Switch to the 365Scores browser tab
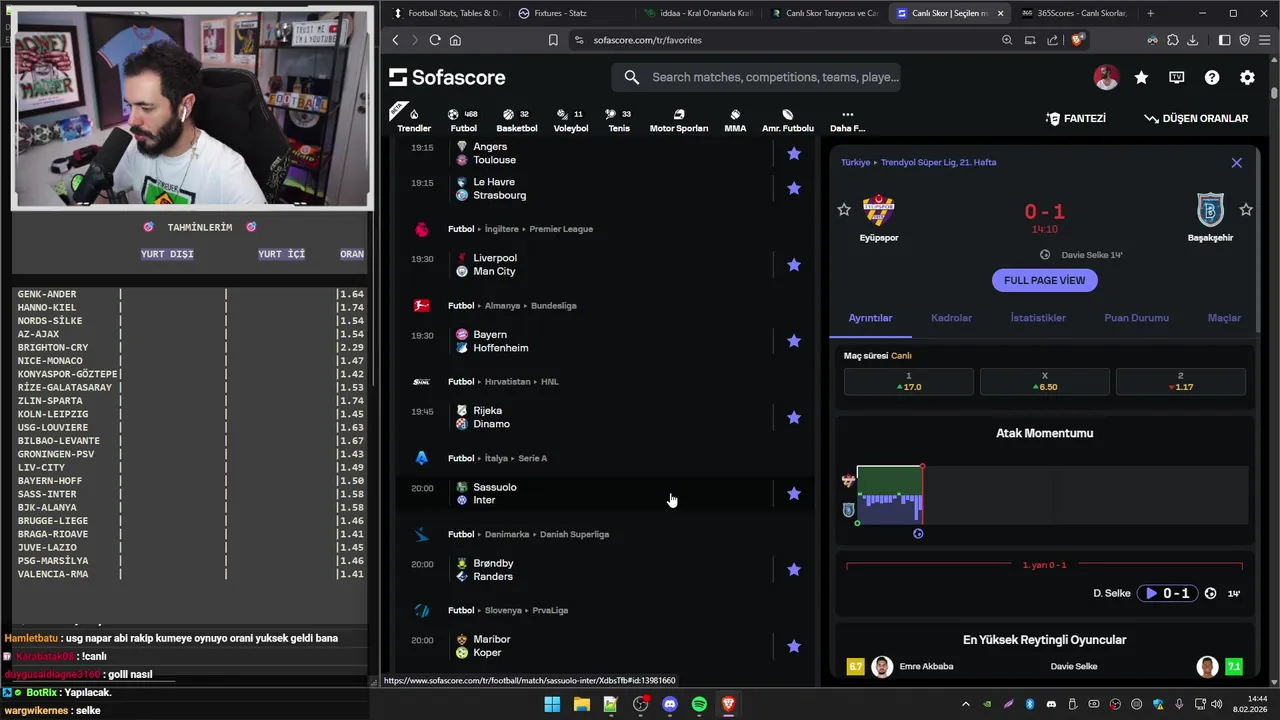Screen dimensions: 1280x720 pos(1081,13)
